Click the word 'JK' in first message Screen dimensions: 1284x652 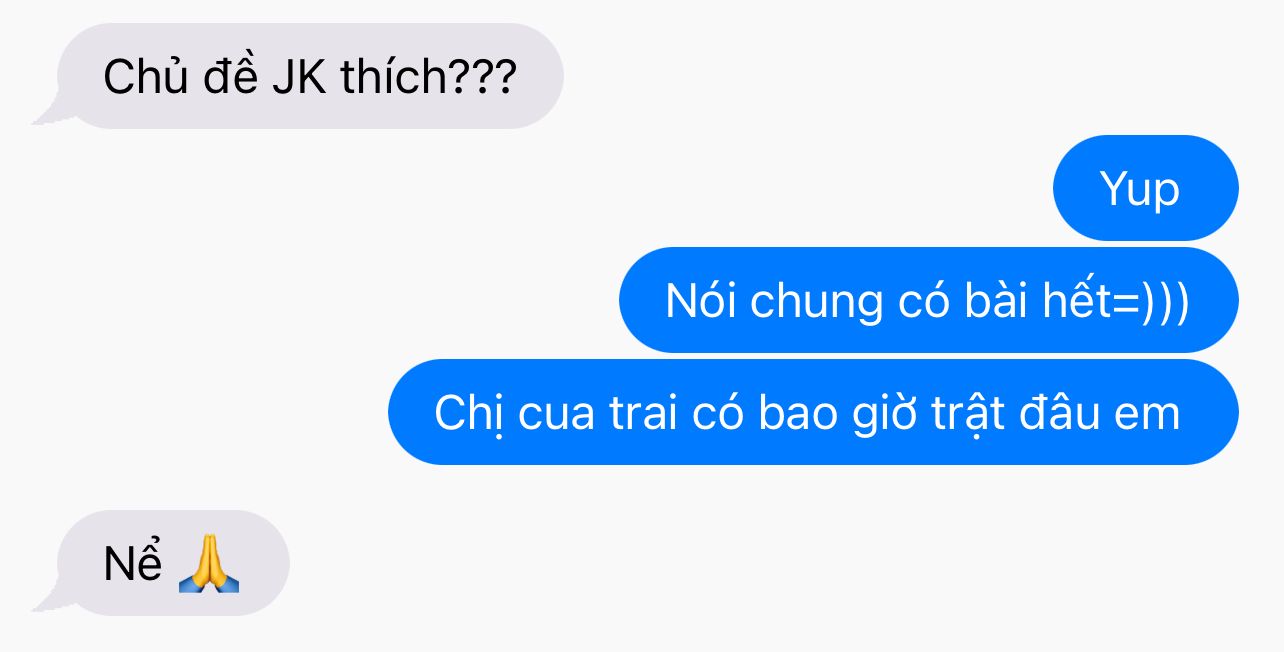[299, 77]
